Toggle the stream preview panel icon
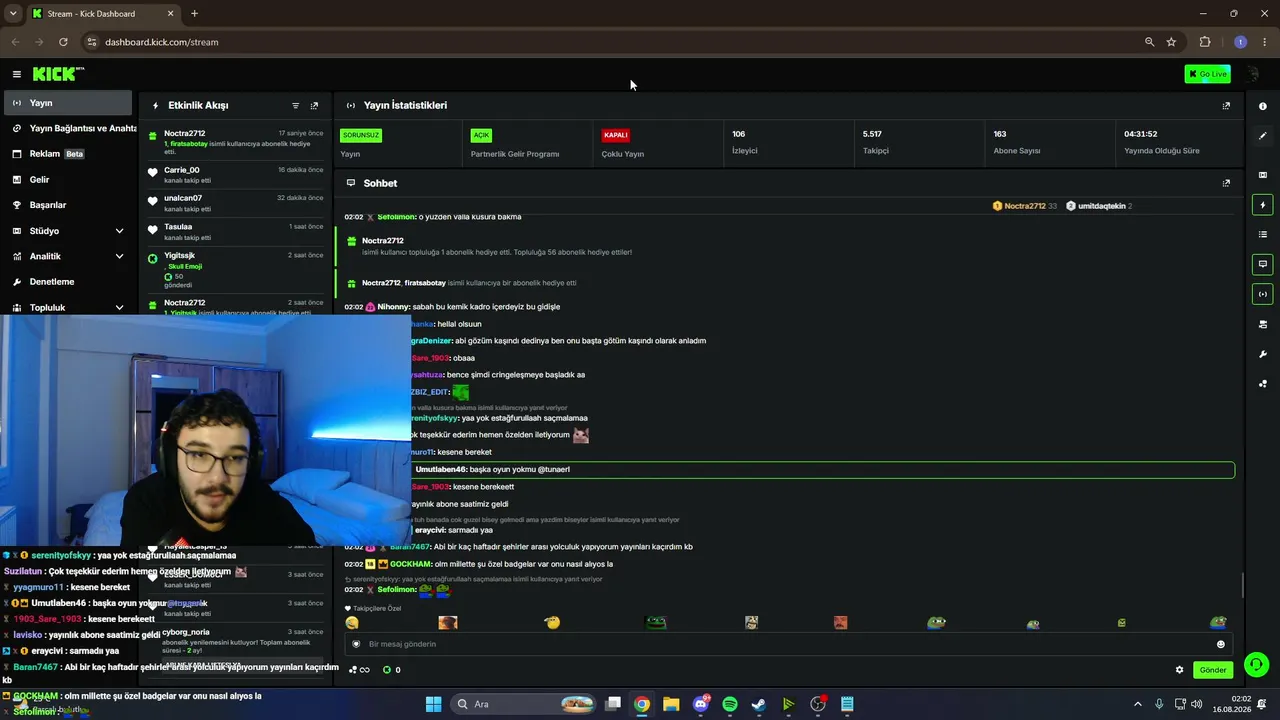 tap(1262, 175)
